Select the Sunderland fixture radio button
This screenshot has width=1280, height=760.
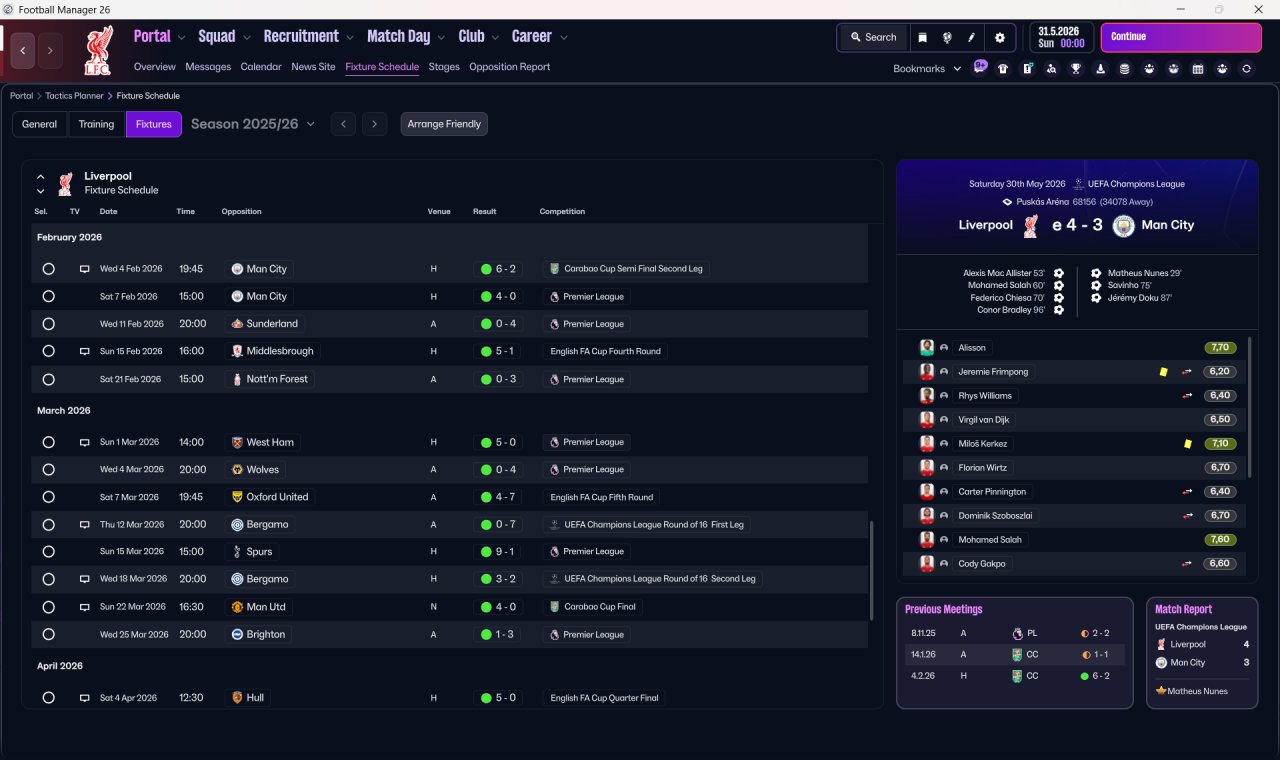(x=48, y=324)
